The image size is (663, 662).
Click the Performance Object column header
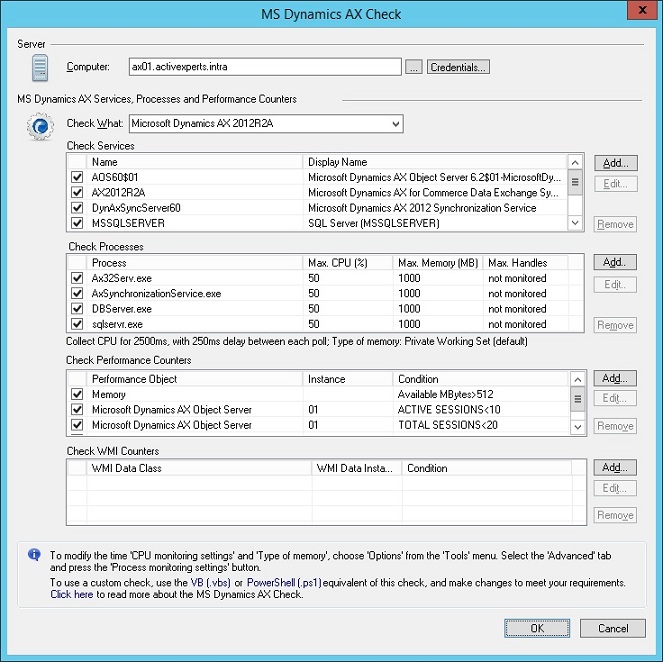tap(195, 379)
